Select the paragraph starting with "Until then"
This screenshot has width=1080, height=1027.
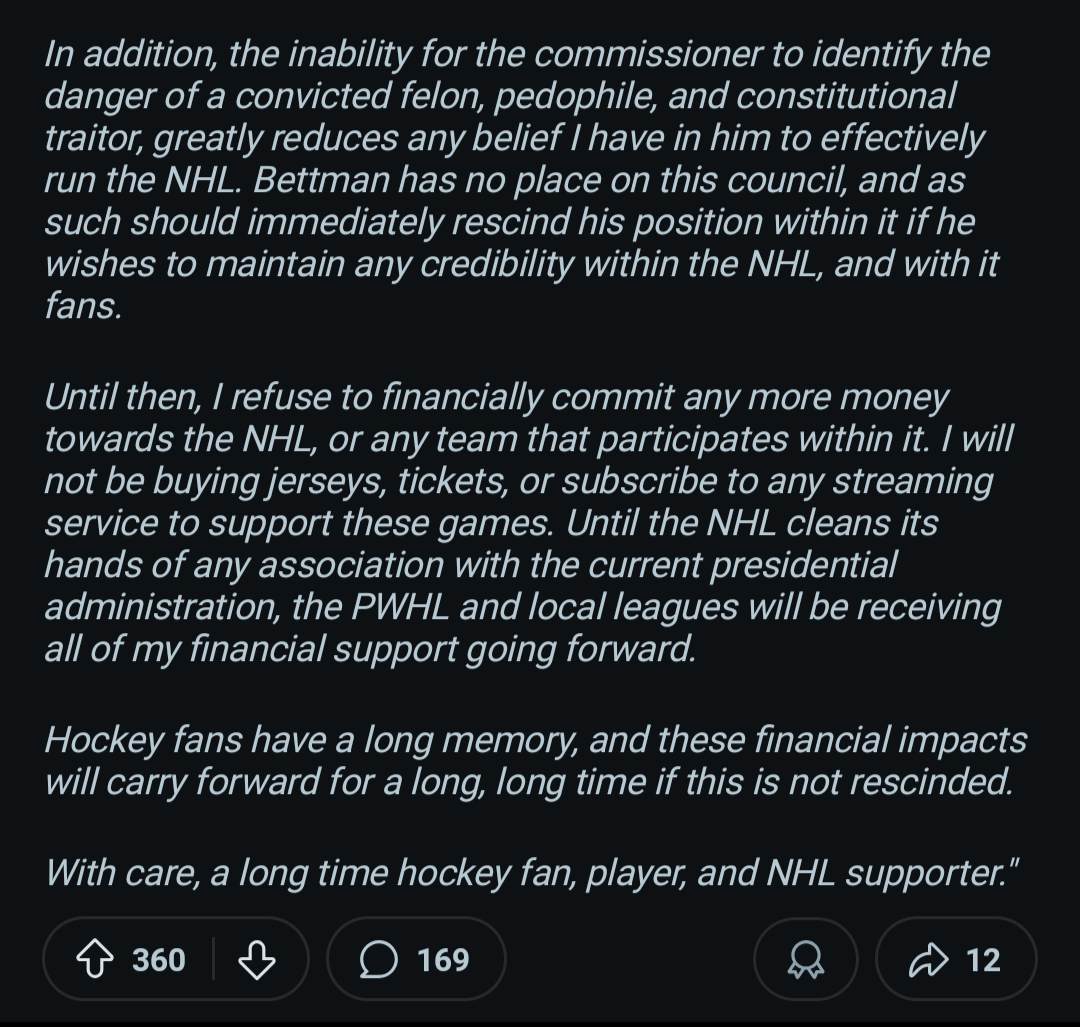coord(529,523)
